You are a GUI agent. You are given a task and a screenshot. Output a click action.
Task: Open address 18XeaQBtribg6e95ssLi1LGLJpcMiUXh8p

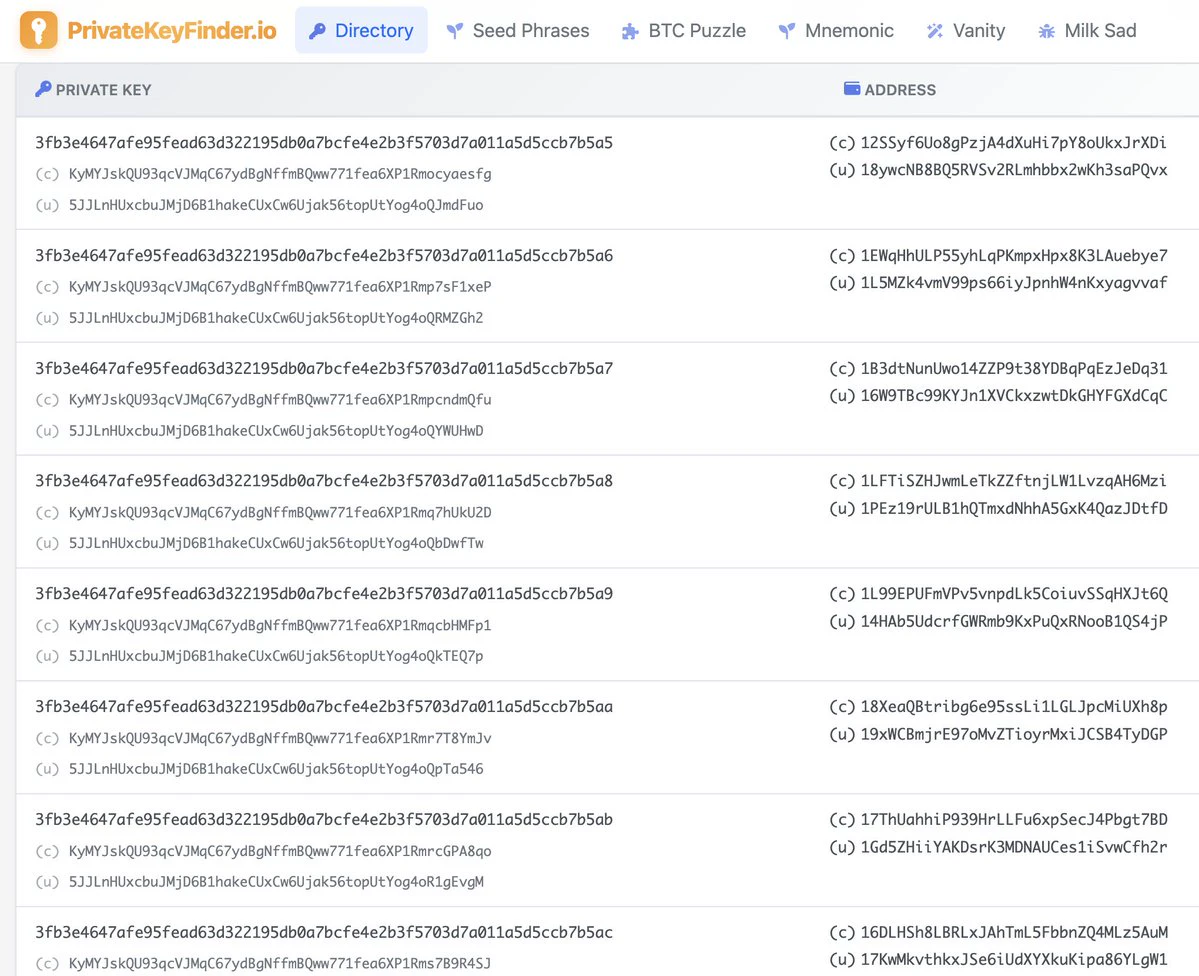point(1014,707)
